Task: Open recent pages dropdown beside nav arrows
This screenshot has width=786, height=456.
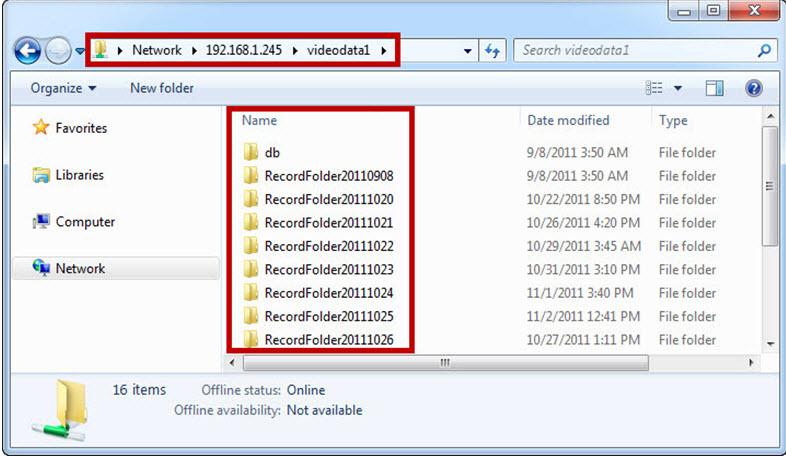Action: [80, 51]
